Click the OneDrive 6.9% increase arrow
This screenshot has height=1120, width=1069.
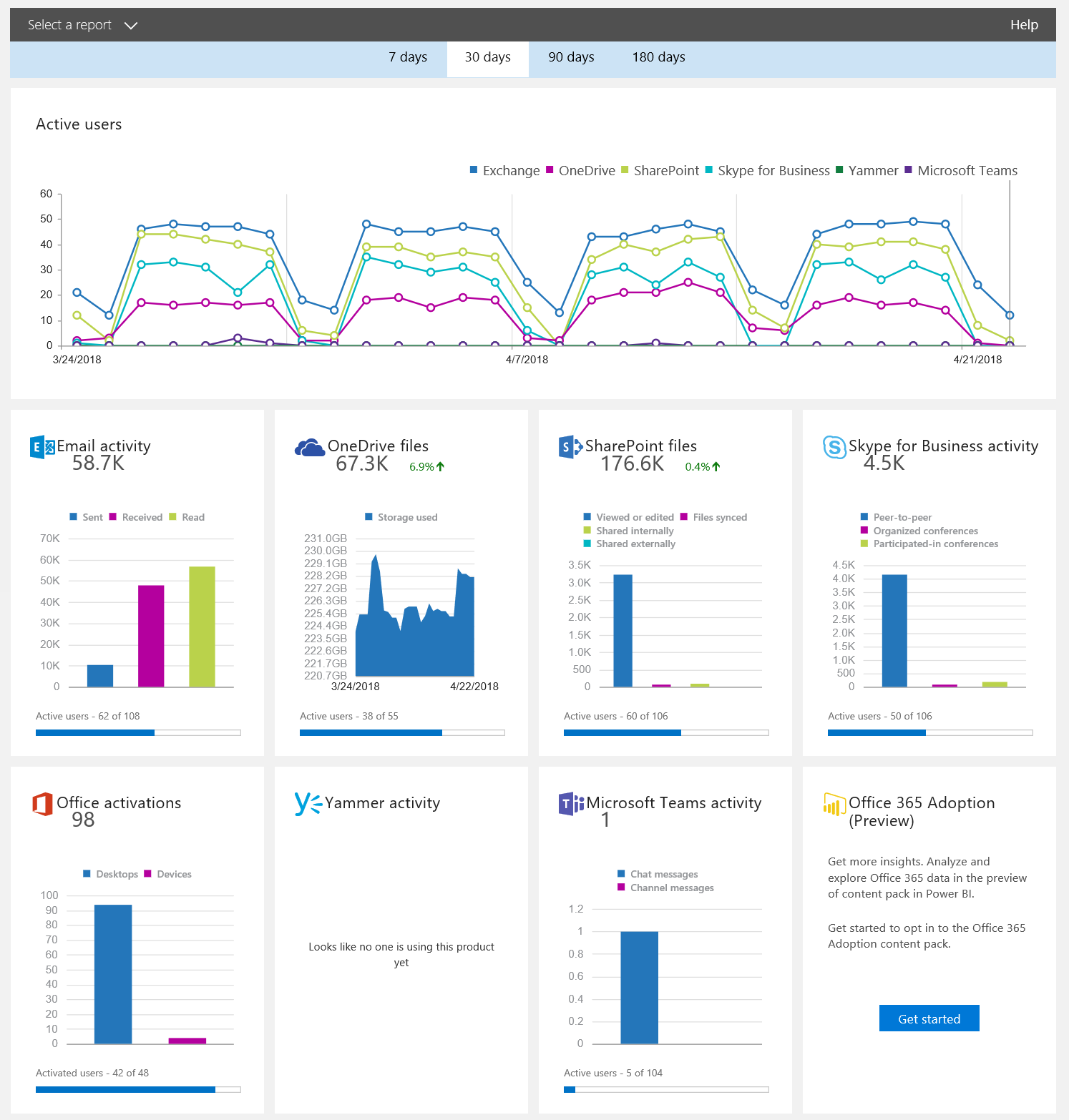coord(441,466)
